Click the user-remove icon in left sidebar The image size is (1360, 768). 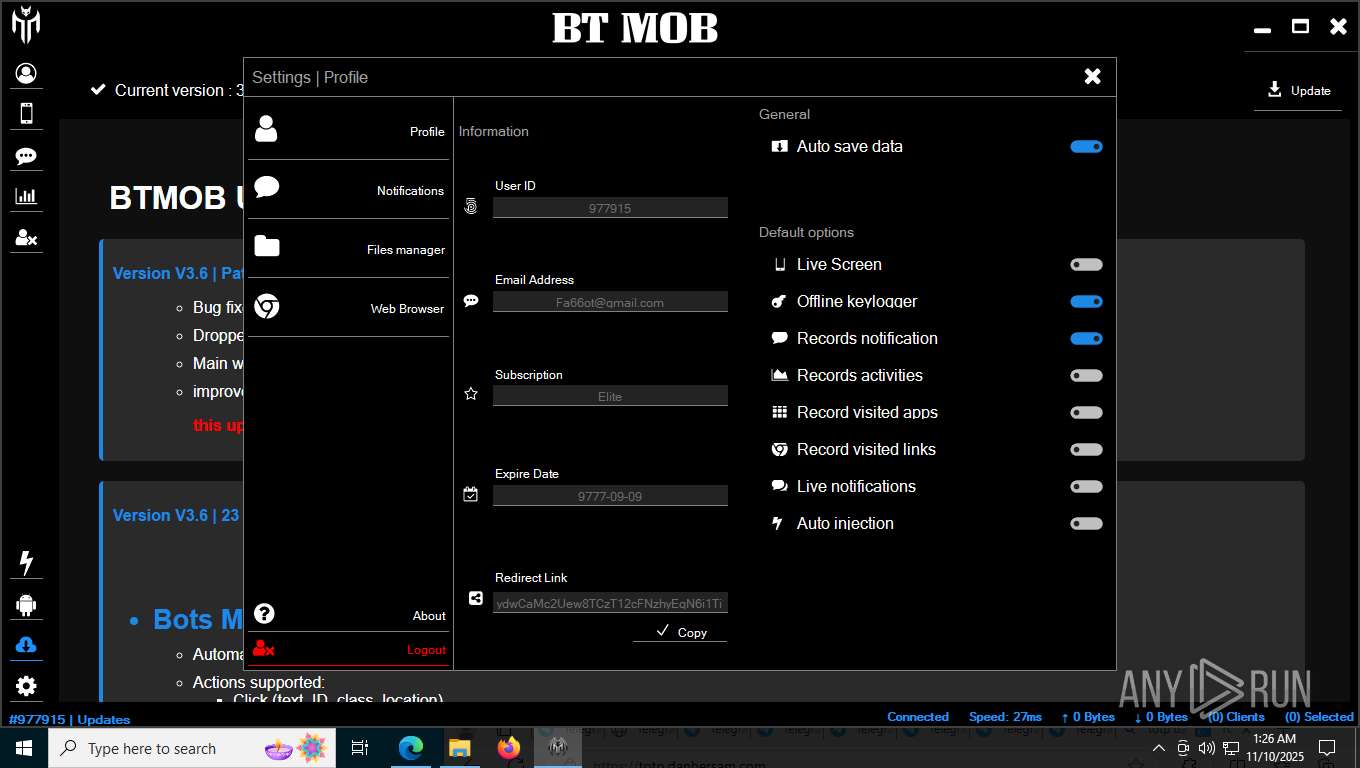tap(26, 238)
